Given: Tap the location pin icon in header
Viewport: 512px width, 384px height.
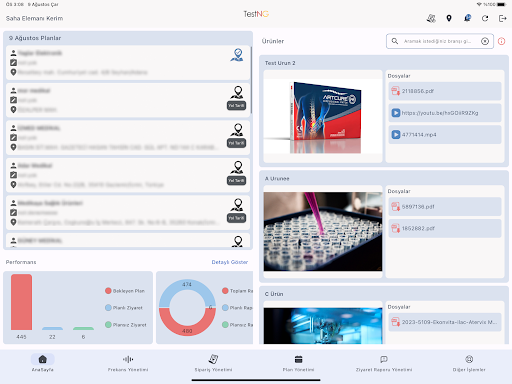Looking at the screenshot, I should point(449,18).
